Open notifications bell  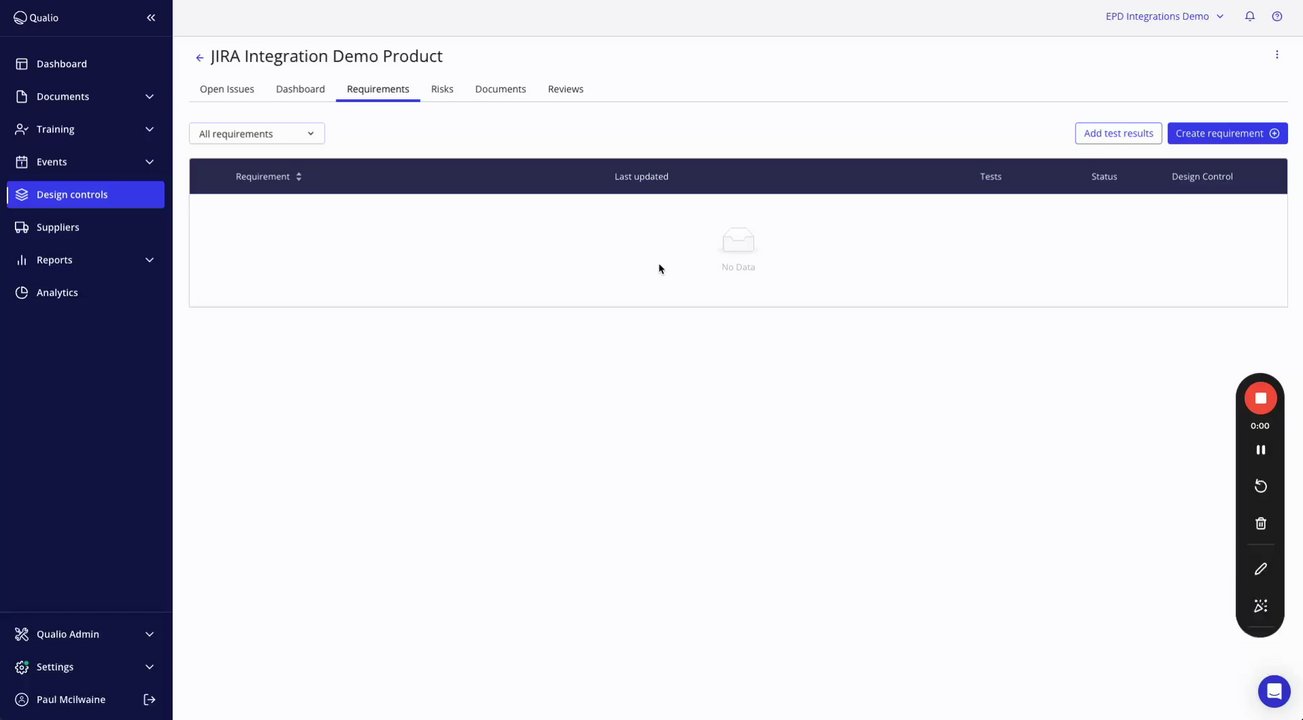pyautogui.click(x=1250, y=17)
